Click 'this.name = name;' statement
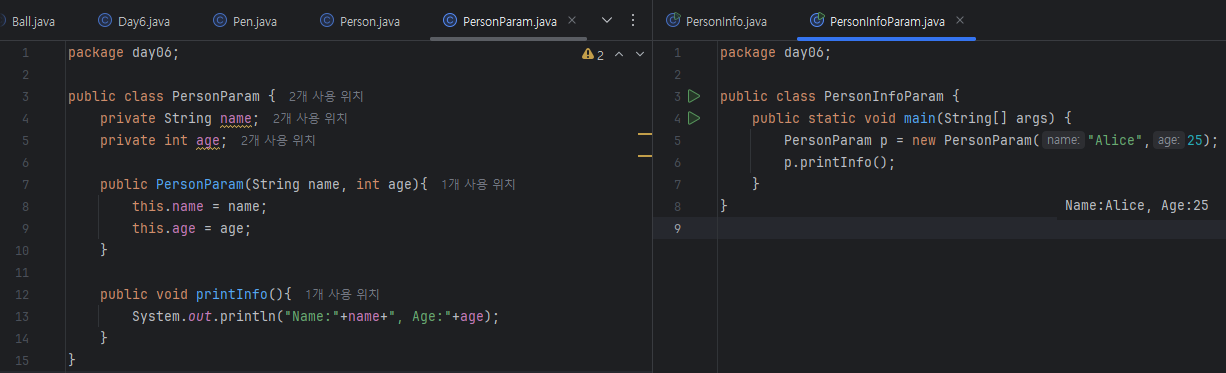Image resolution: width=1226 pixels, height=373 pixels. tap(200, 207)
